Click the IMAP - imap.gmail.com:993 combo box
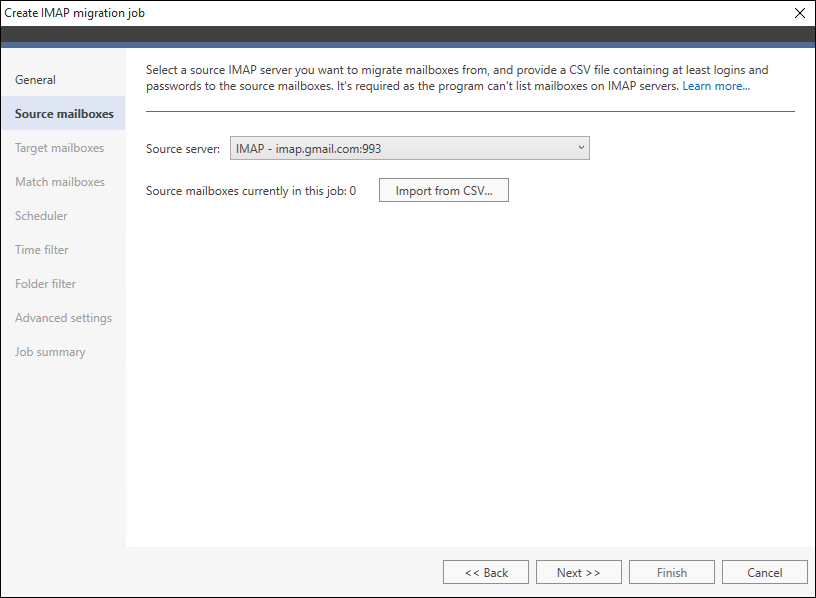The width and height of the screenshot is (816, 598). tap(410, 148)
